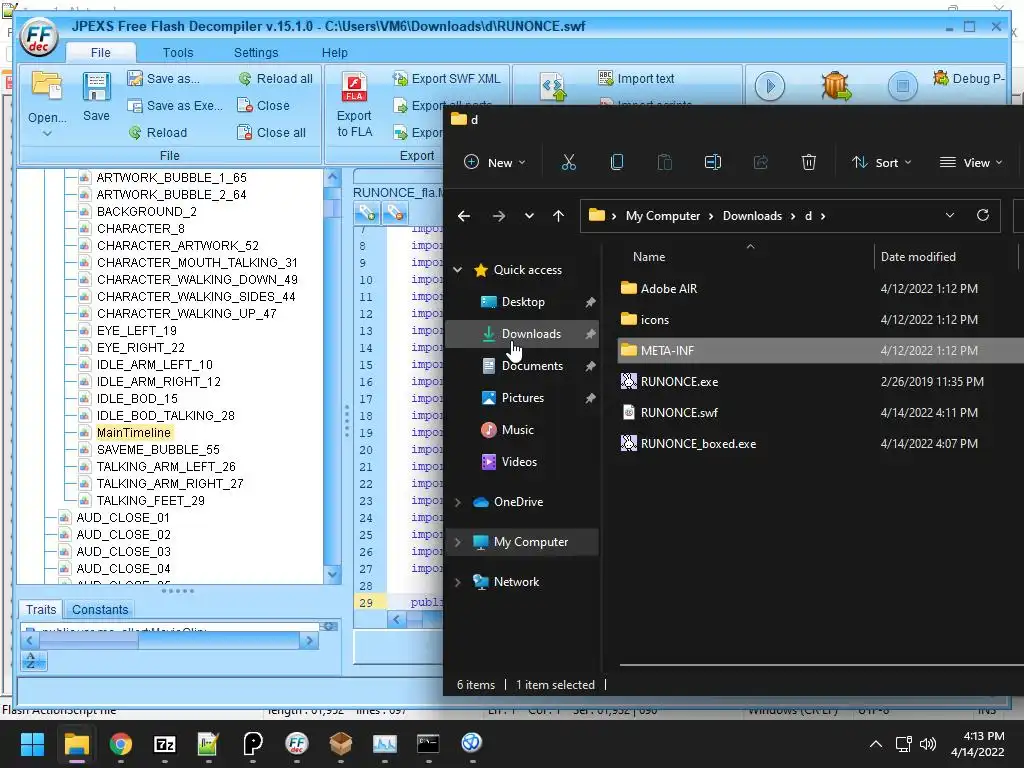Click the Rename icon in Explorer

712,163
